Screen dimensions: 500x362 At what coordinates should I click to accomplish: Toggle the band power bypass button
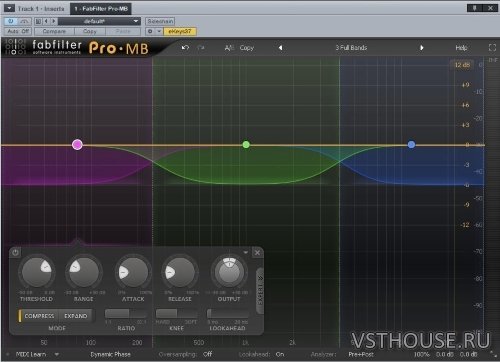15,253
